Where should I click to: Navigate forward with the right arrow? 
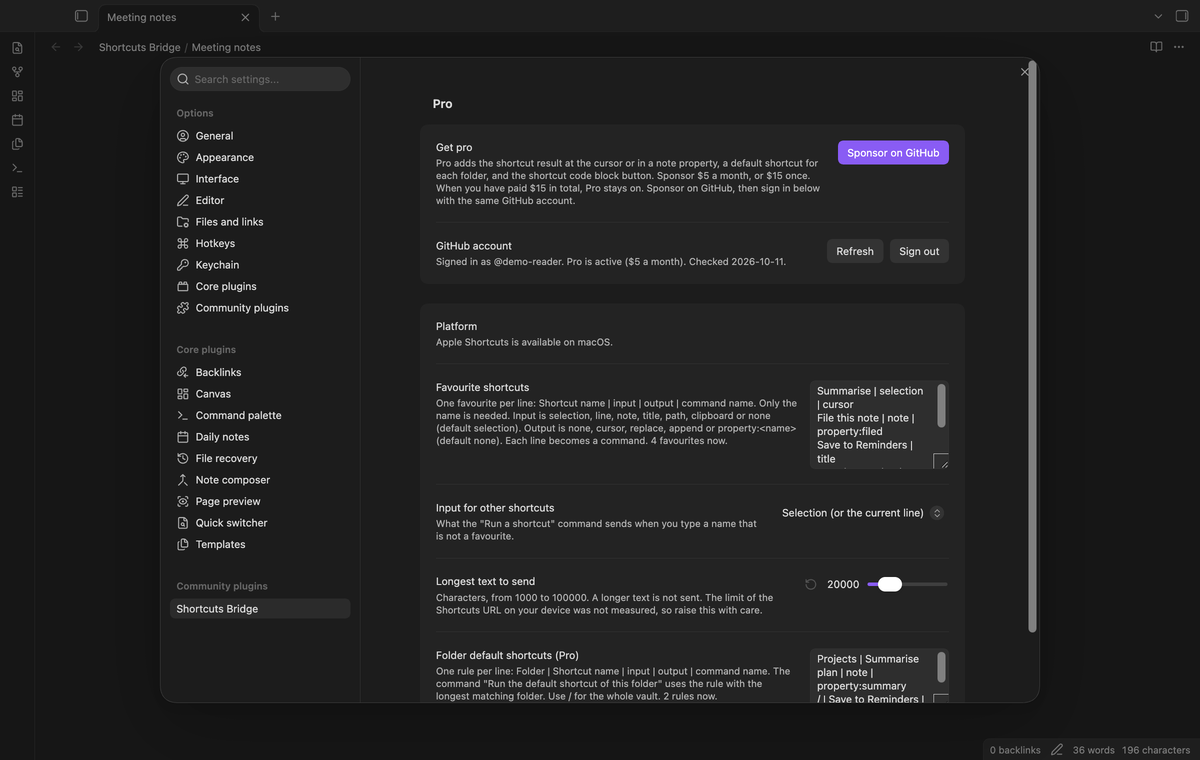point(78,47)
